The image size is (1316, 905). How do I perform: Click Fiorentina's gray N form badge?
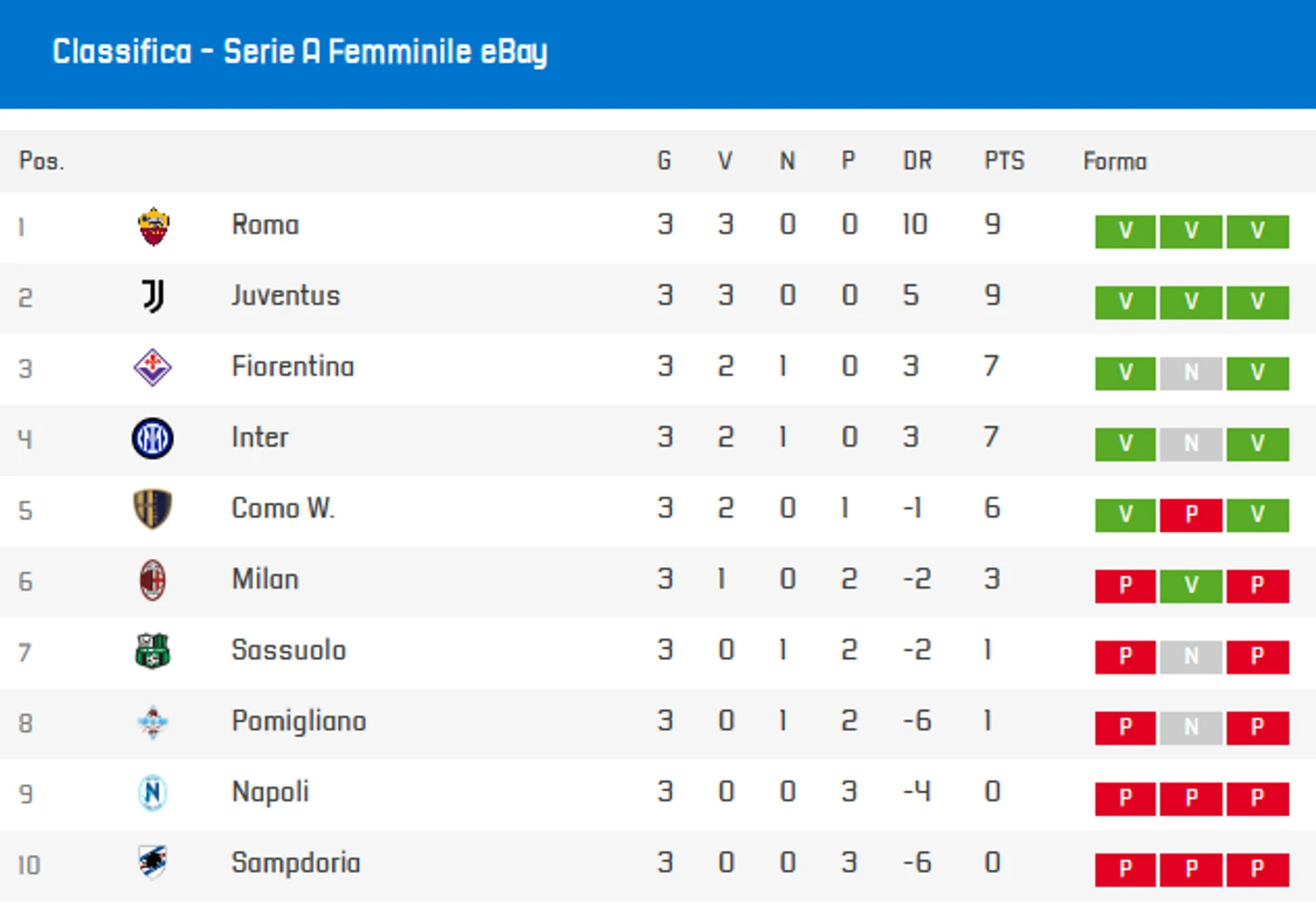pyautogui.click(x=1191, y=372)
